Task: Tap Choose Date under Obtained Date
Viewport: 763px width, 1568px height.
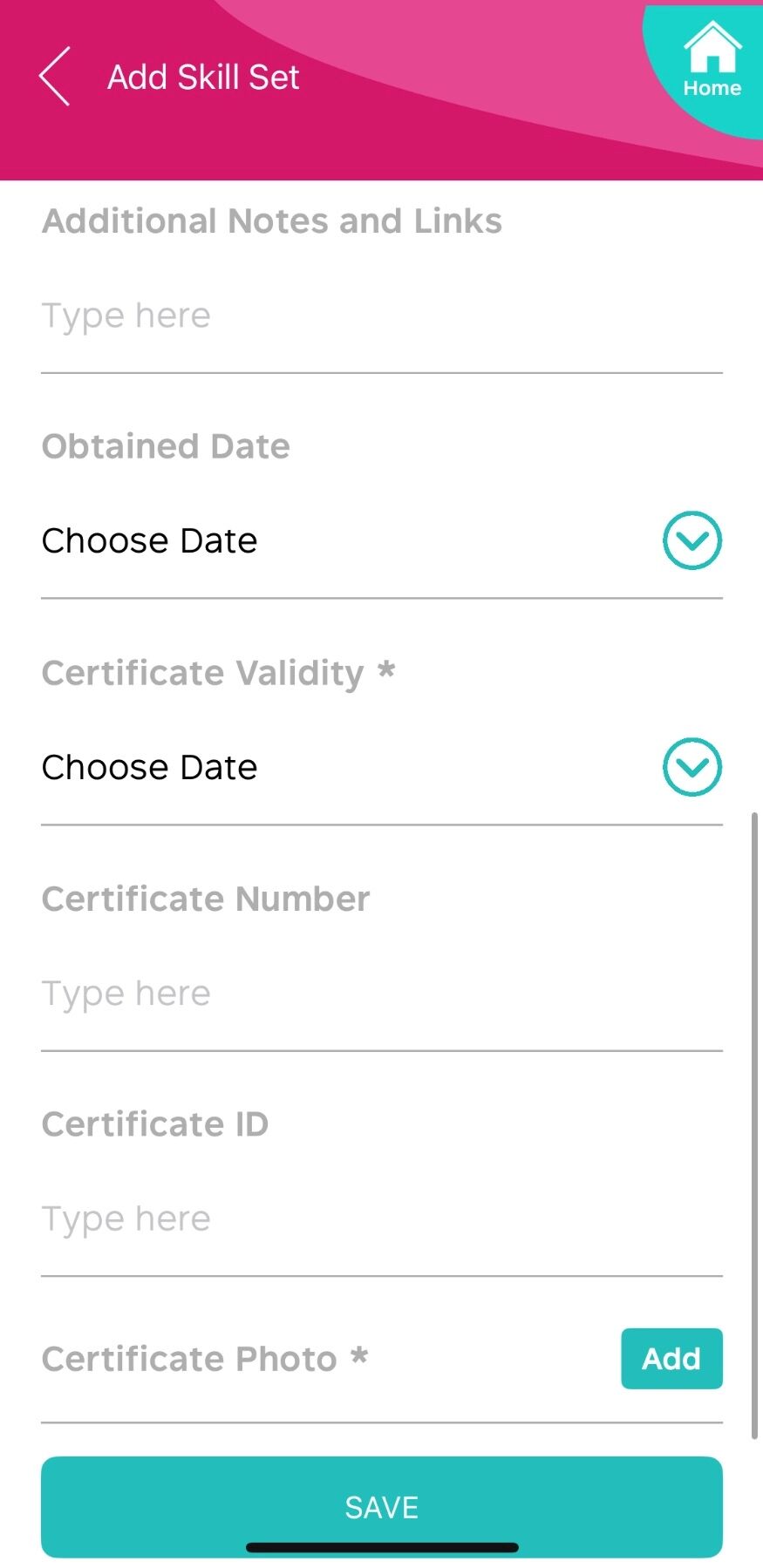Action: click(150, 540)
